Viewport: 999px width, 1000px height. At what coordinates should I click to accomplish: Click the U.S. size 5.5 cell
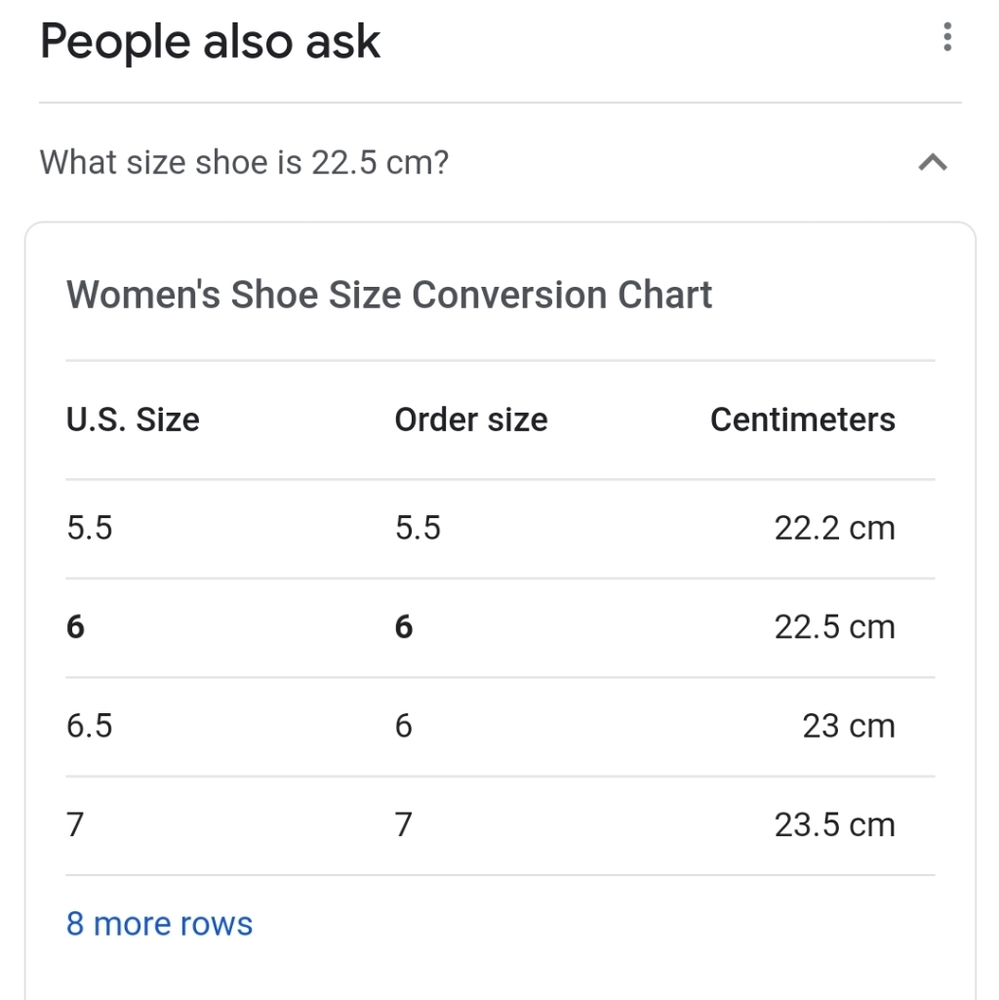point(89,528)
